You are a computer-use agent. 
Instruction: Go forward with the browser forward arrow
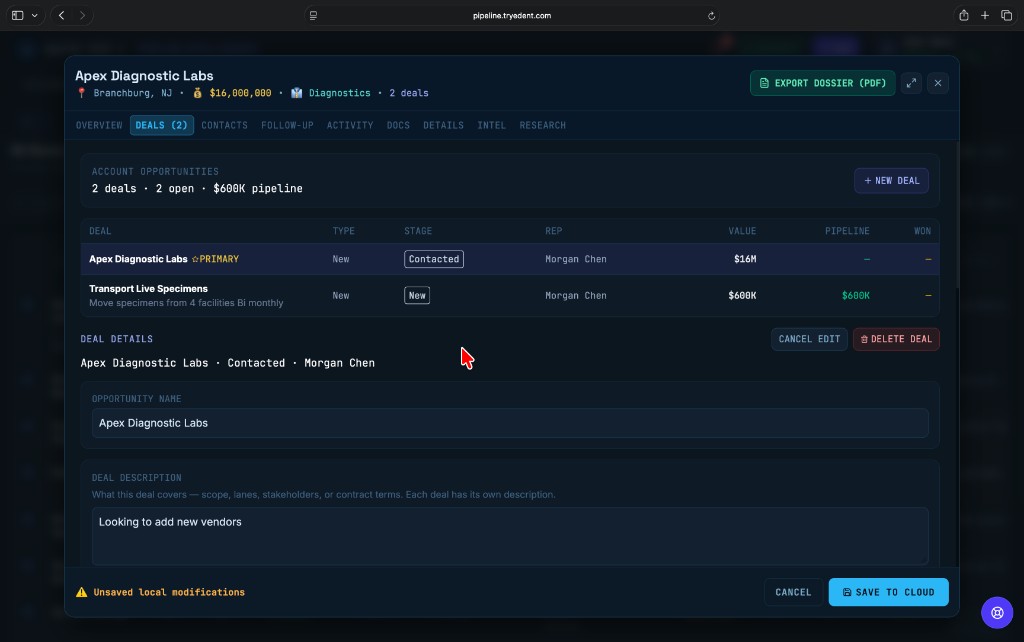click(x=82, y=15)
